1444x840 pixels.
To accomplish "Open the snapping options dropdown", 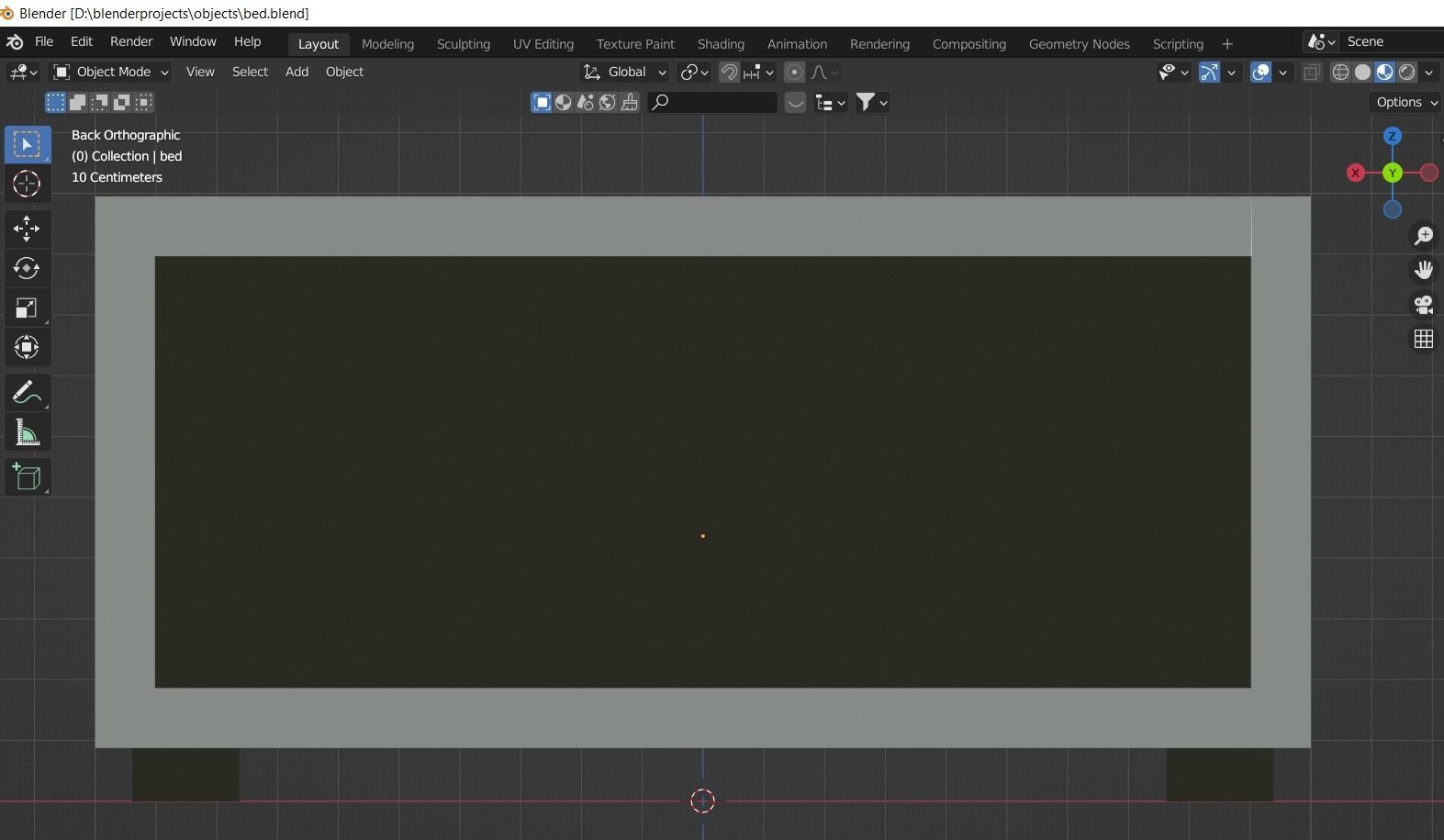I will (759, 72).
